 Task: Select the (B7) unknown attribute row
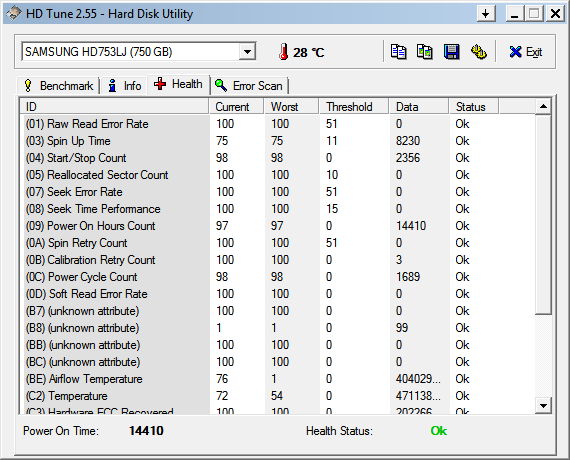278,311
